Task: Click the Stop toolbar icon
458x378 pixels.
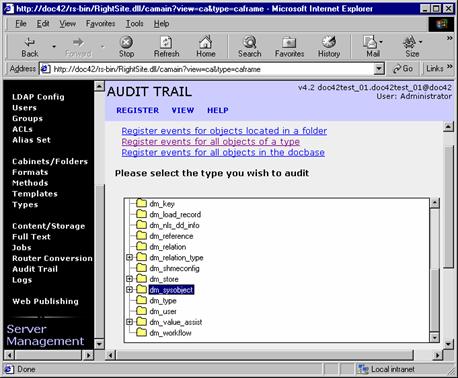Action: [x=126, y=47]
